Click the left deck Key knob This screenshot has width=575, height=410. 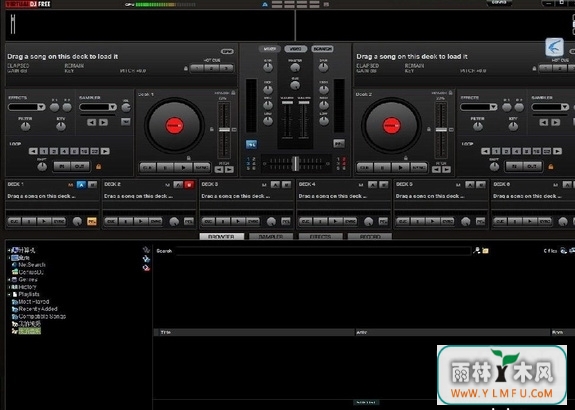pos(61,127)
